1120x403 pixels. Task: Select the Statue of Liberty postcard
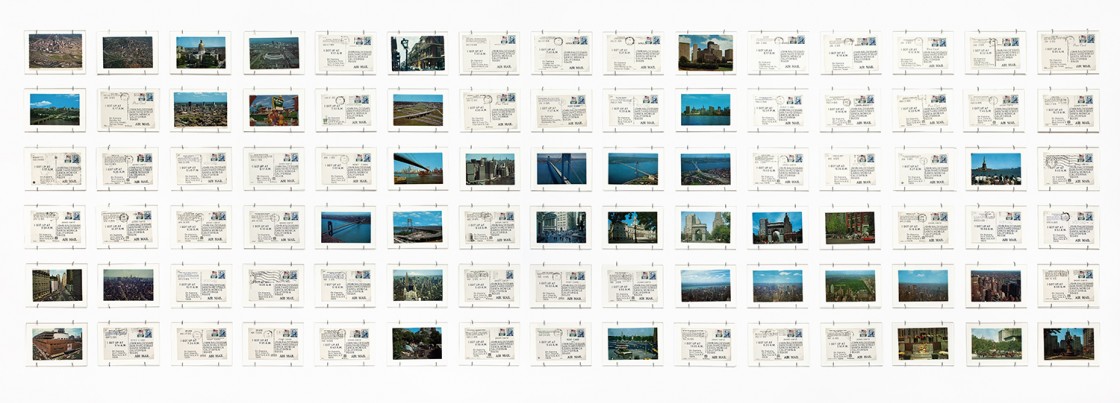coord(996,169)
